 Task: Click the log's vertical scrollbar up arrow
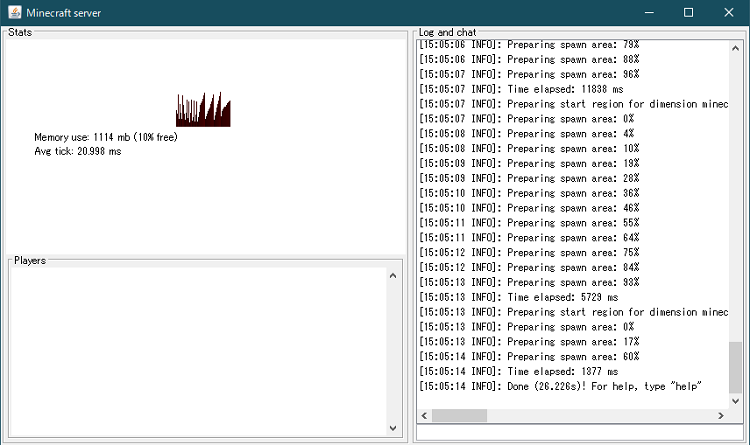point(736,46)
